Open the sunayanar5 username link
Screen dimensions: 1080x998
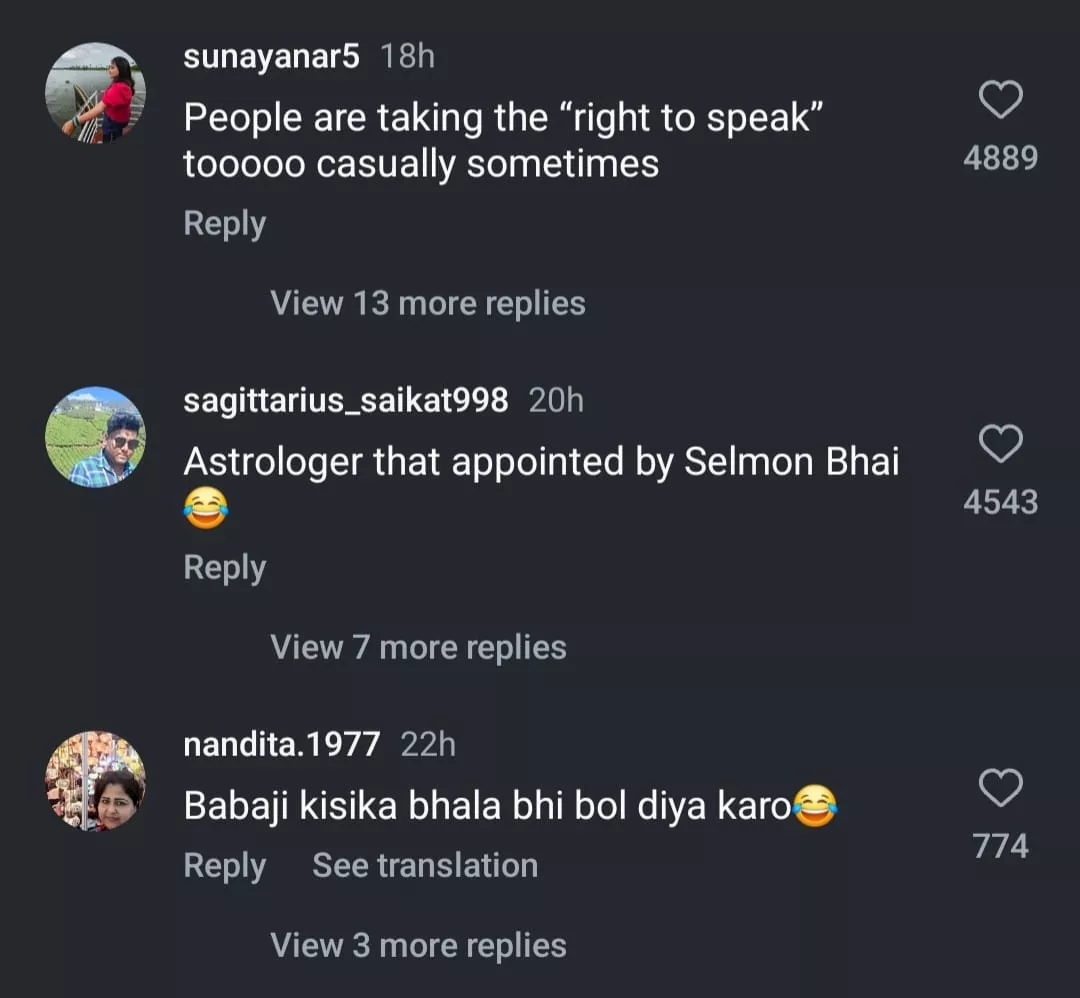(271, 57)
